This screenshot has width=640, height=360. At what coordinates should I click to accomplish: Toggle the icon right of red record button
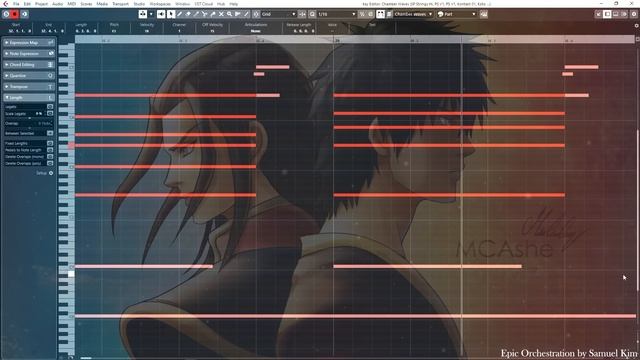(24, 14)
